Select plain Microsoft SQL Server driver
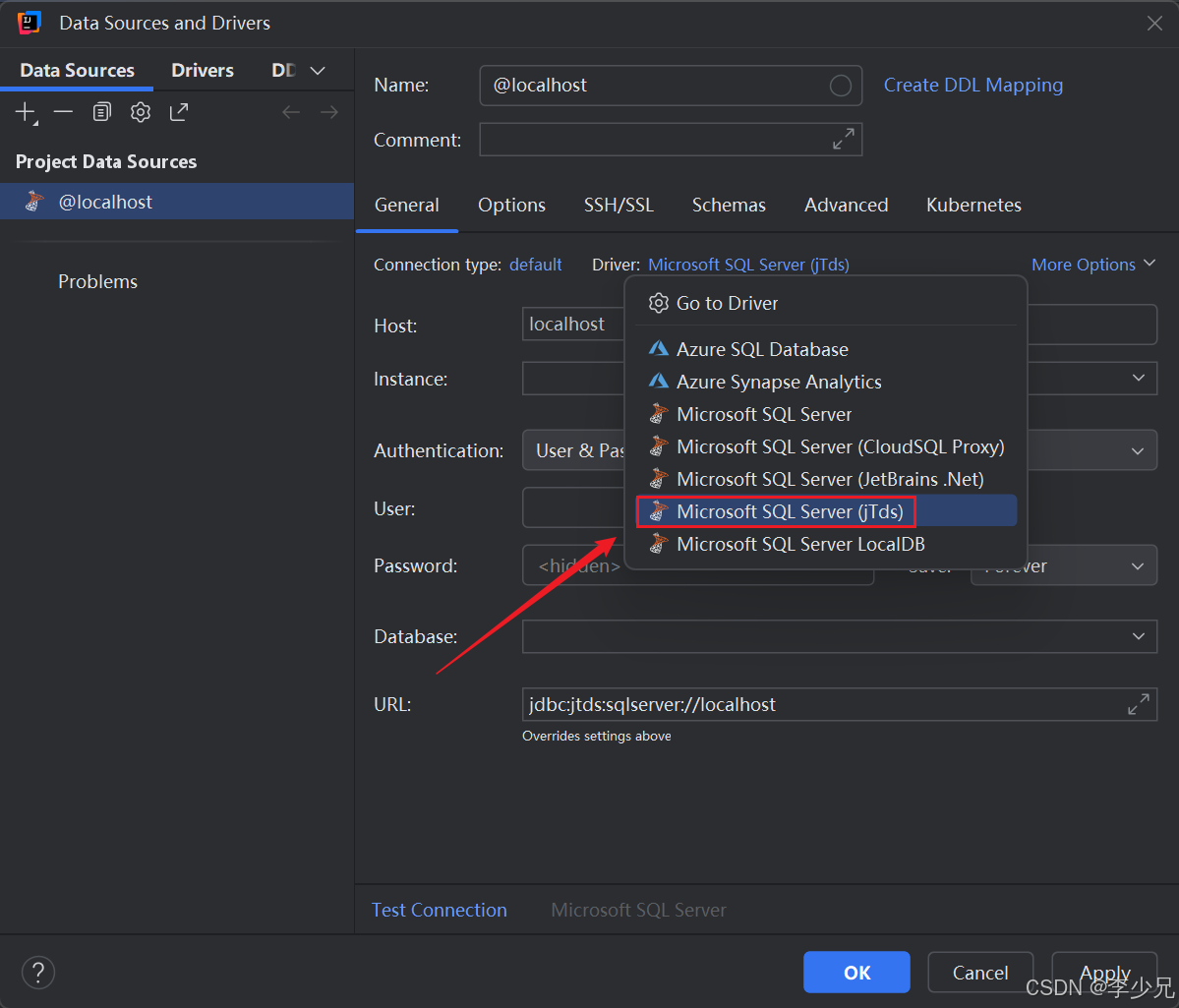This screenshot has height=1008, width=1179. (826, 414)
